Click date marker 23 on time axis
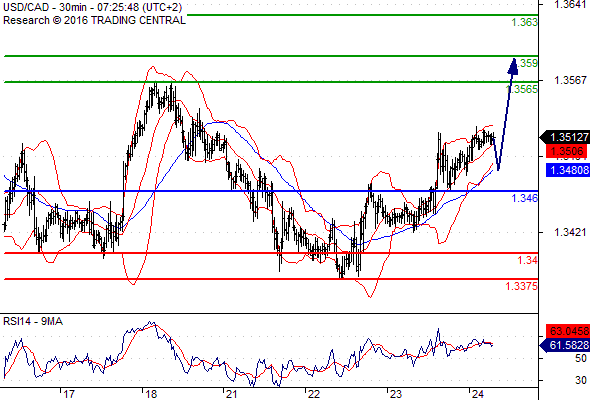Viewport: 590px width, 400px height. pos(395,394)
